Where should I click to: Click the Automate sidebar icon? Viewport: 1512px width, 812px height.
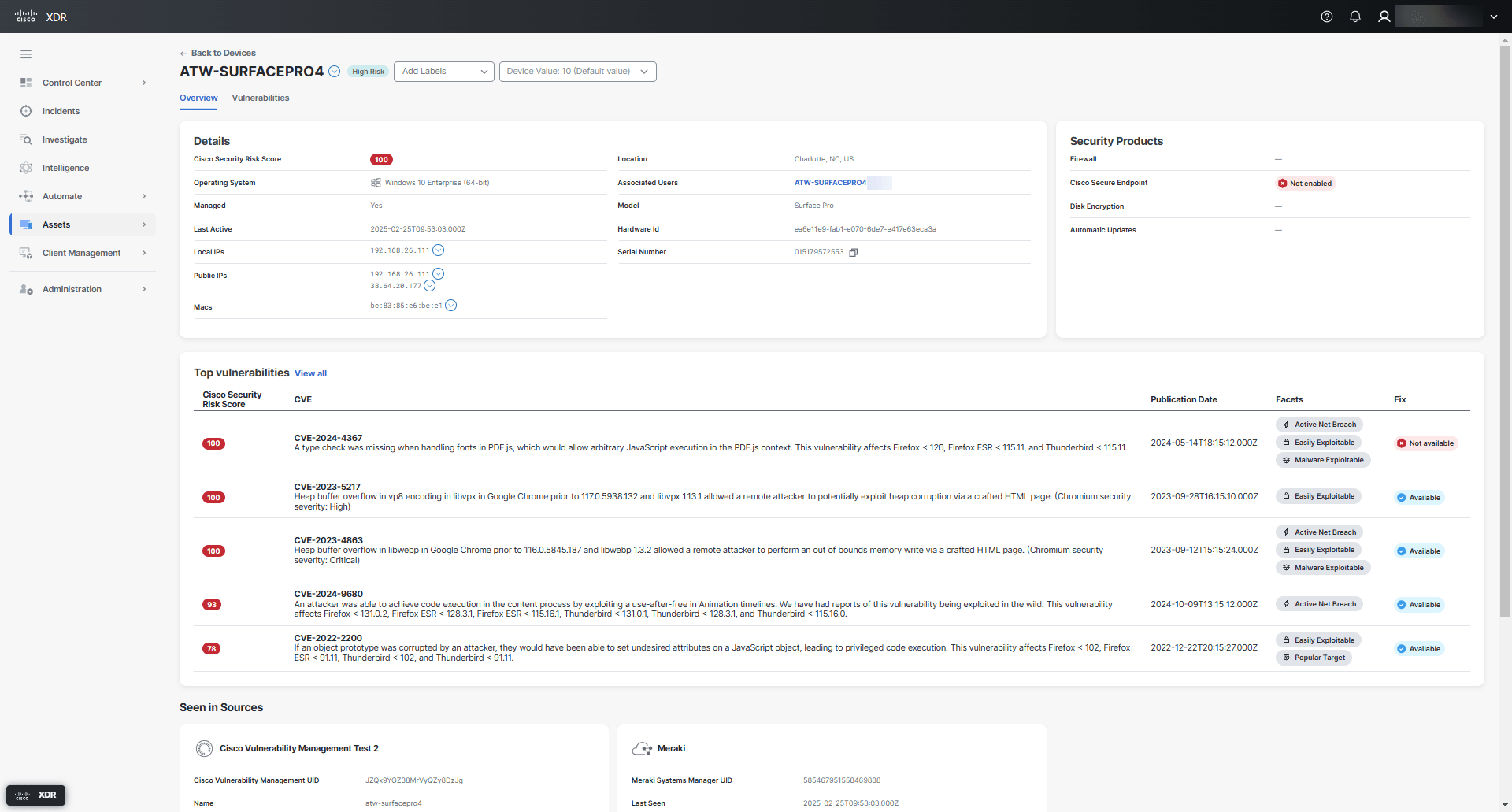[26, 196]
